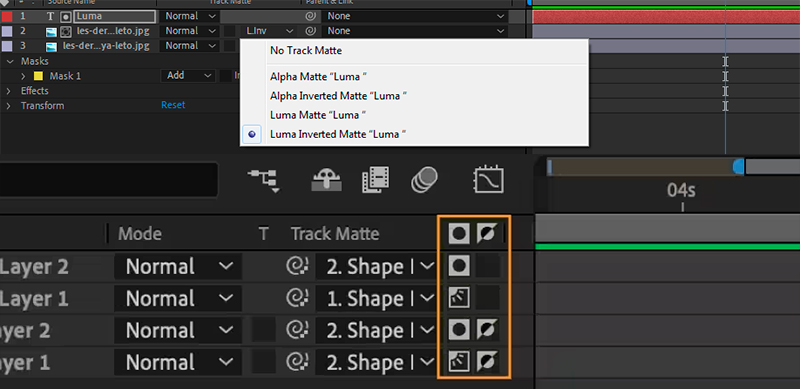
Task: Click the T column header
Action: coord(263,234)
